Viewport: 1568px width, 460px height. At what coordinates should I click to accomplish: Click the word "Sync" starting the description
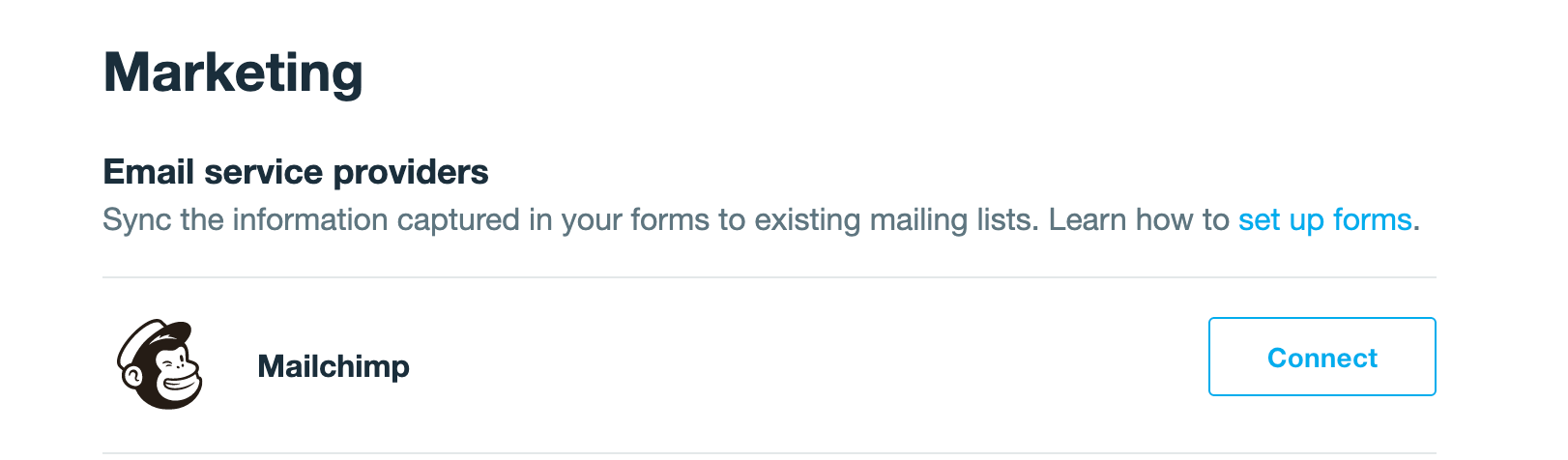(136, 220)
